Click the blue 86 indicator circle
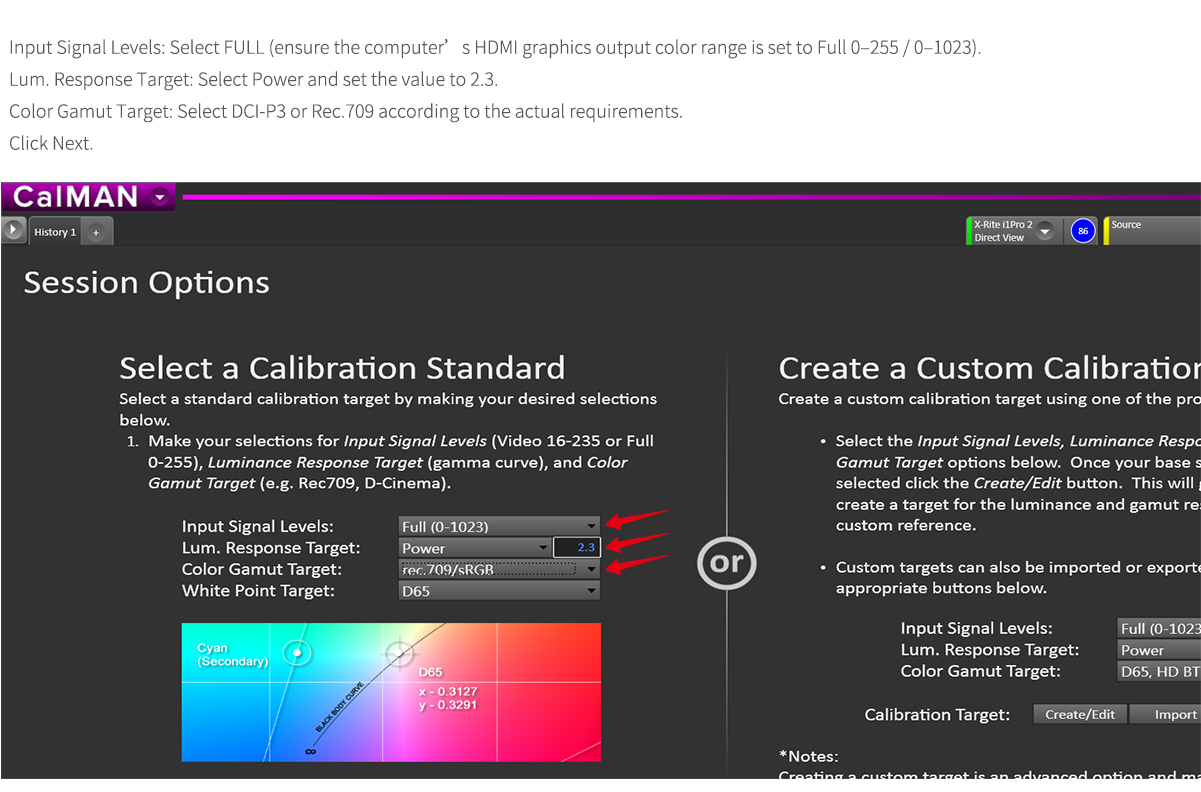The width and height of the screenshot is (1201, 792). 1083,231
